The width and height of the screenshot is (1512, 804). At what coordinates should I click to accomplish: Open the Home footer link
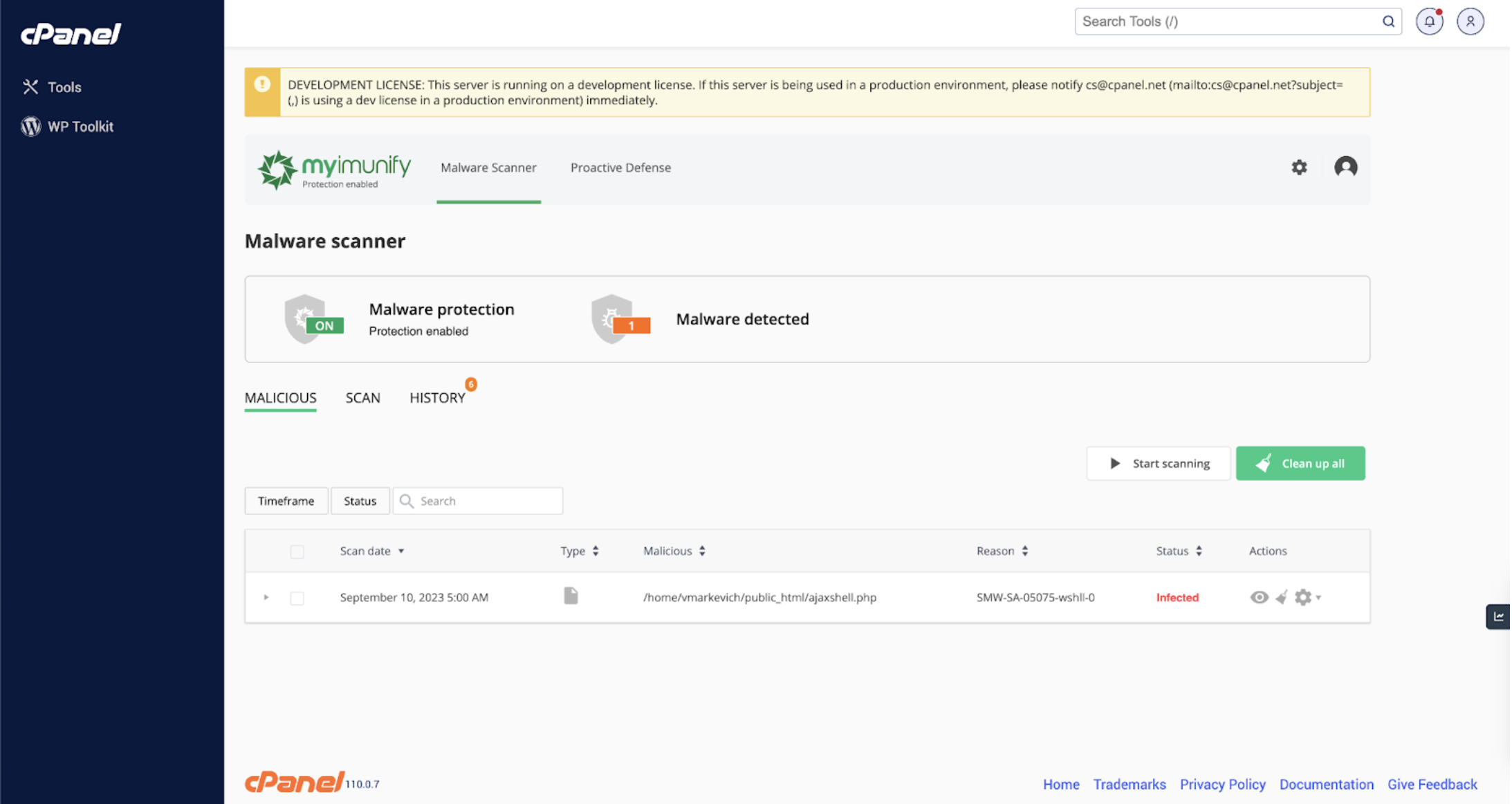1061,785
